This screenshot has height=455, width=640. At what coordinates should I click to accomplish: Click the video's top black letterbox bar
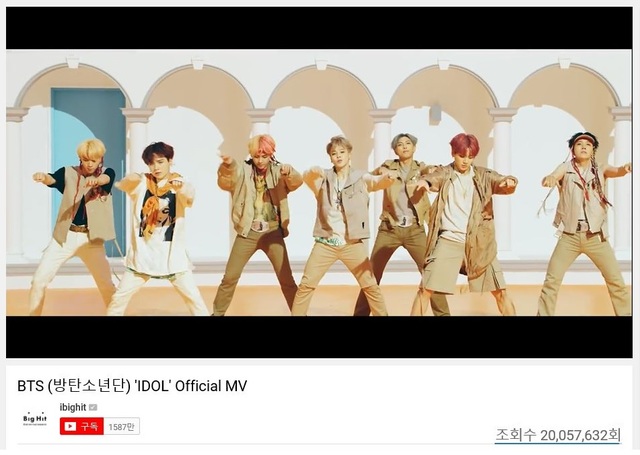(319, 28)
